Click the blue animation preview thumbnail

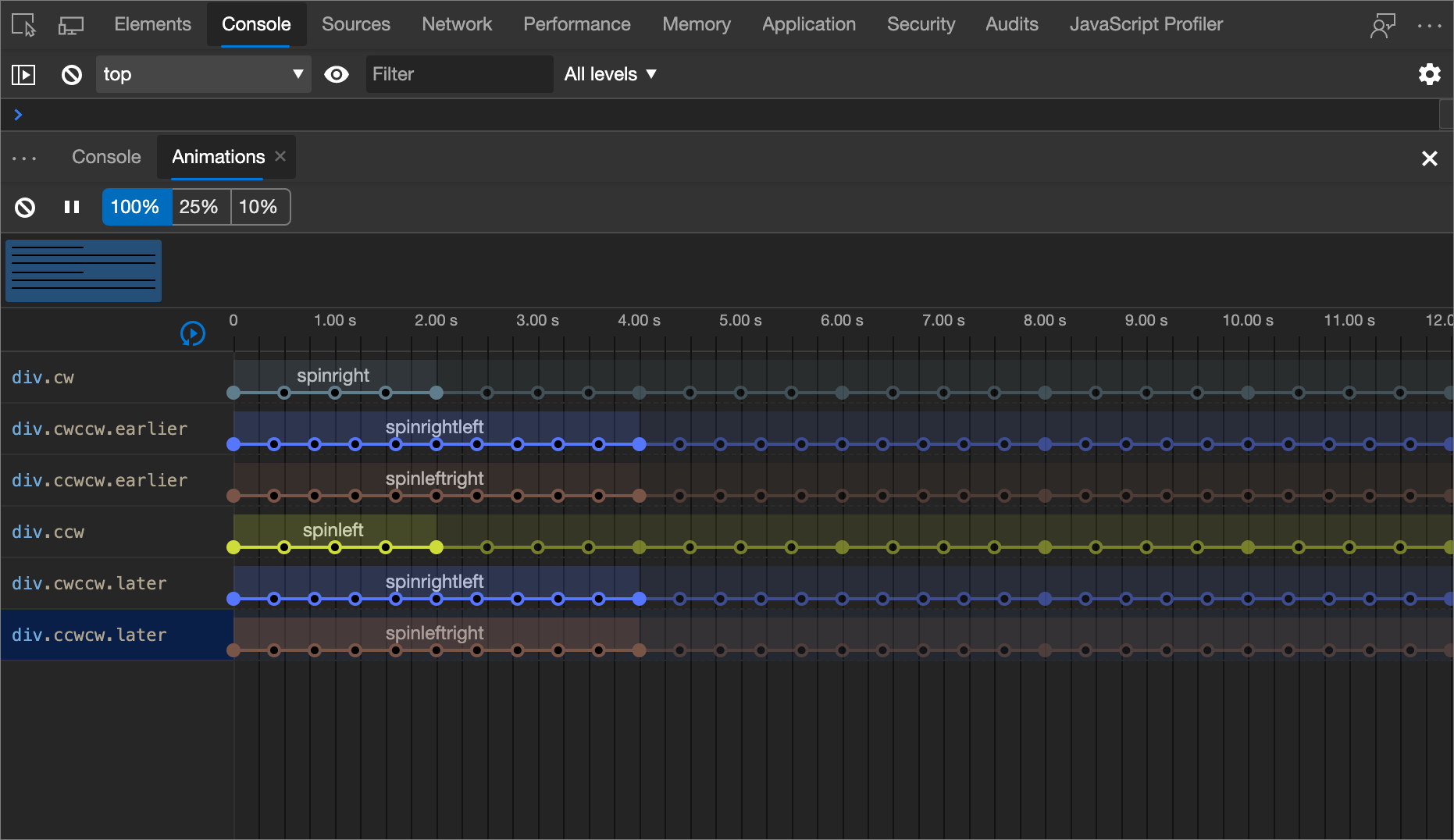coord(83,270)
